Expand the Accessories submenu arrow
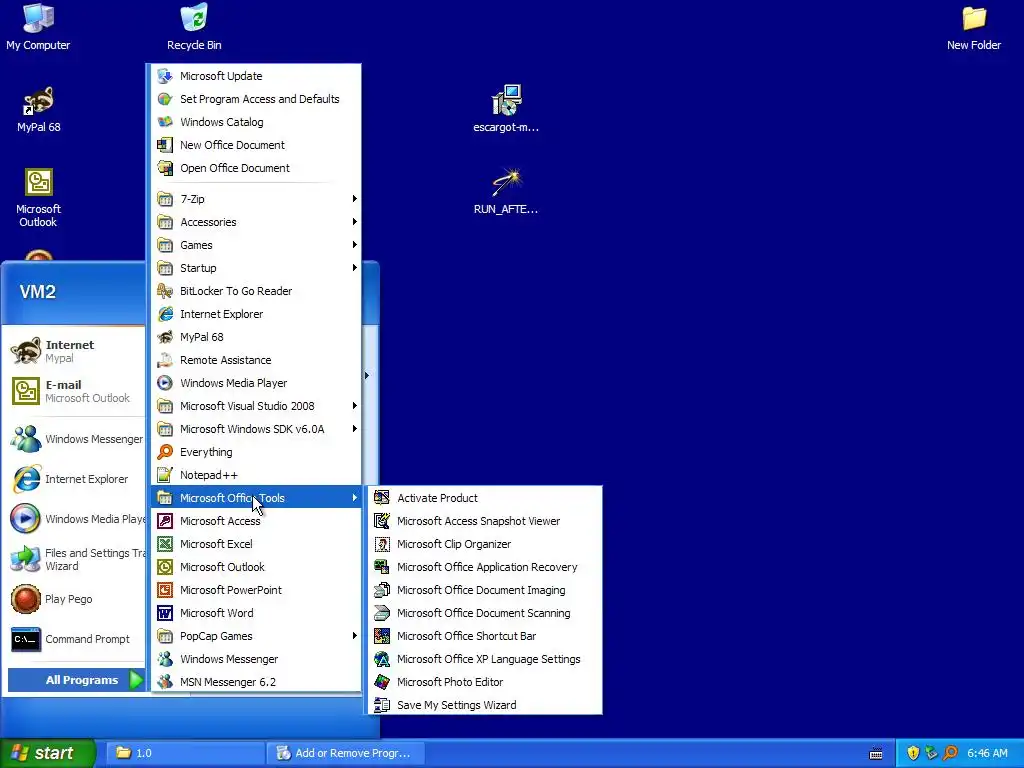 tap(355, 221)
